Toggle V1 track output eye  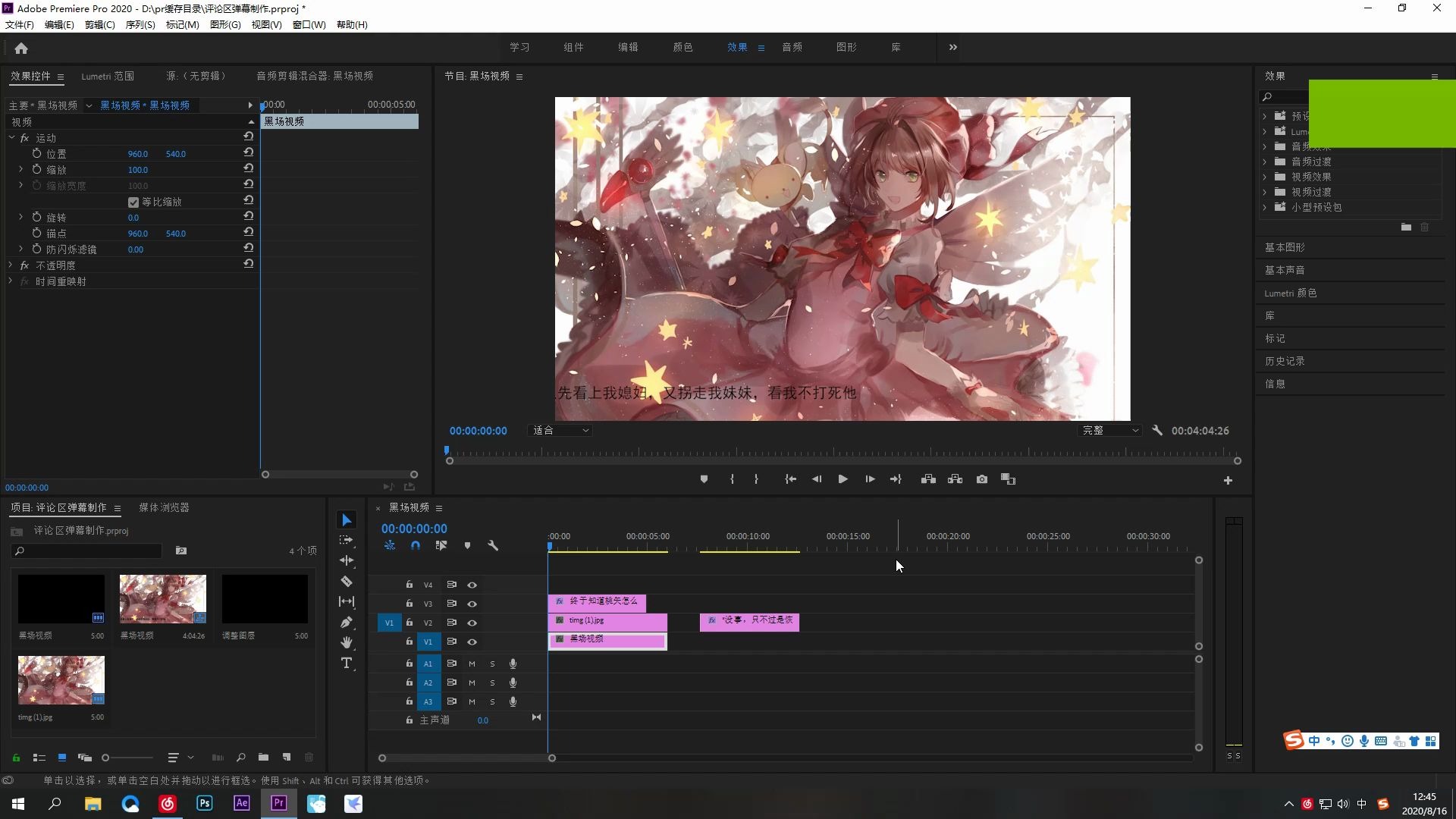[x=472, y=642]
